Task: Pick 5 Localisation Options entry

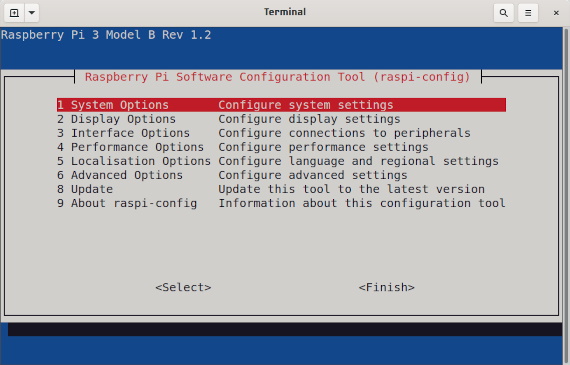Action: coord(281,161)
